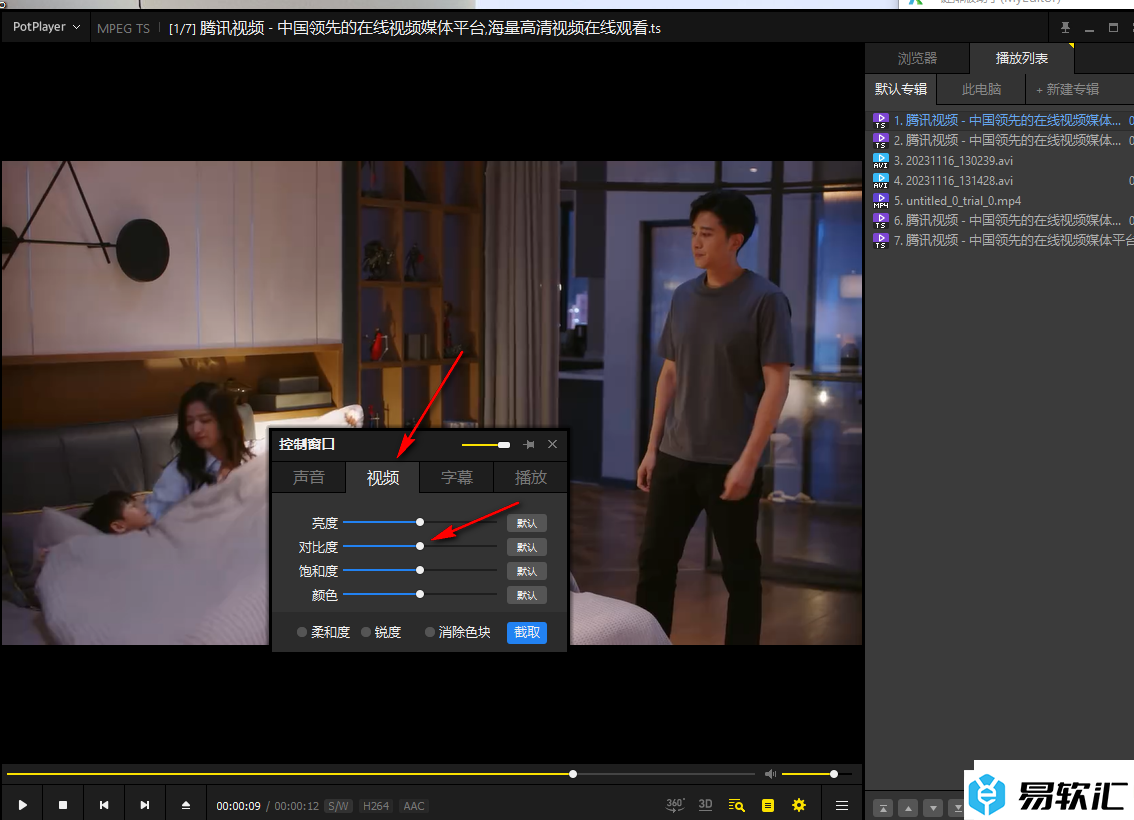Move playlist item to top
This screenshot has width=1134, height=820.
(883, 808)
